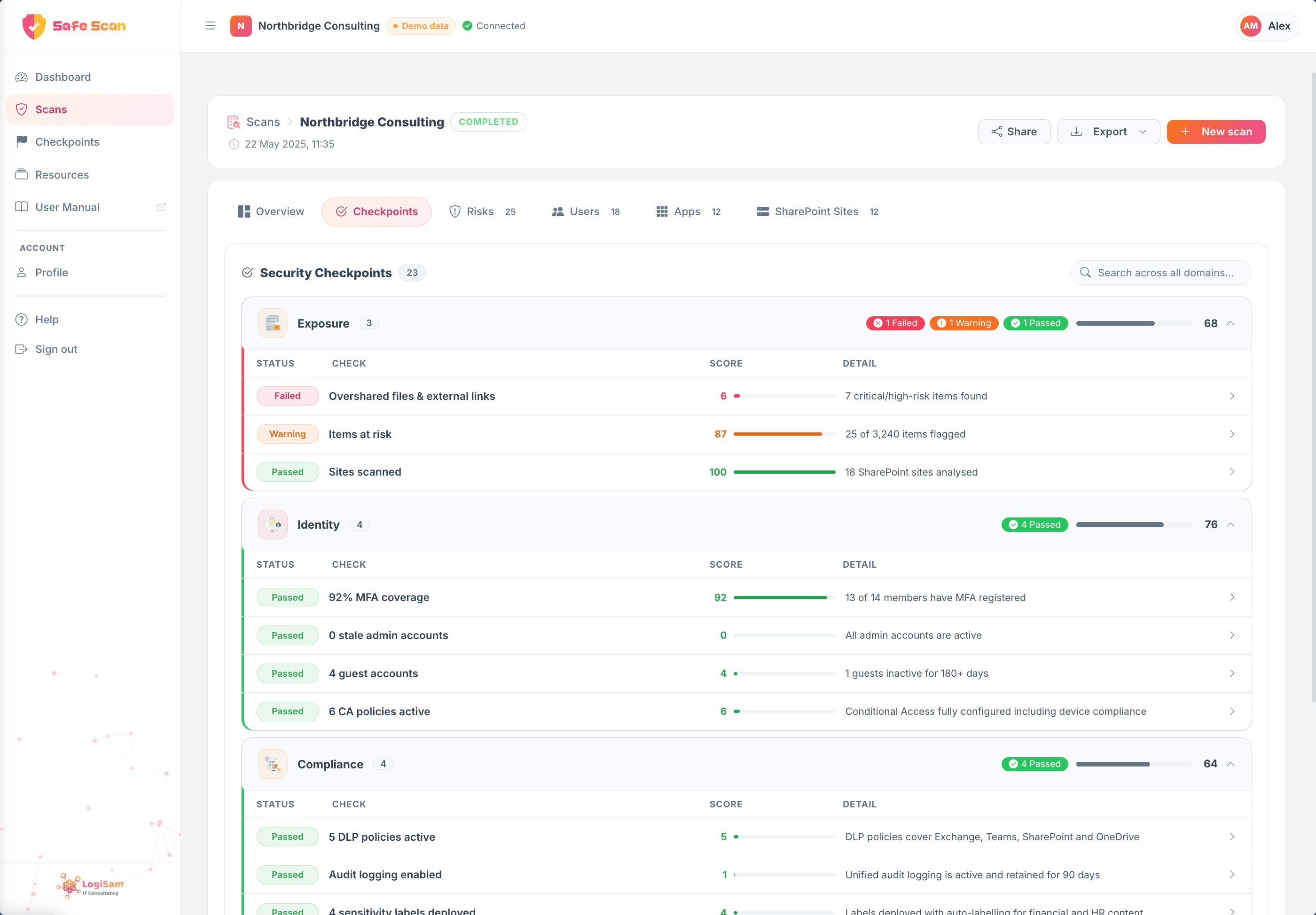Click the green Connected status check icon
This screenshot has height=915, width=1316.
[x=467, y=26]
